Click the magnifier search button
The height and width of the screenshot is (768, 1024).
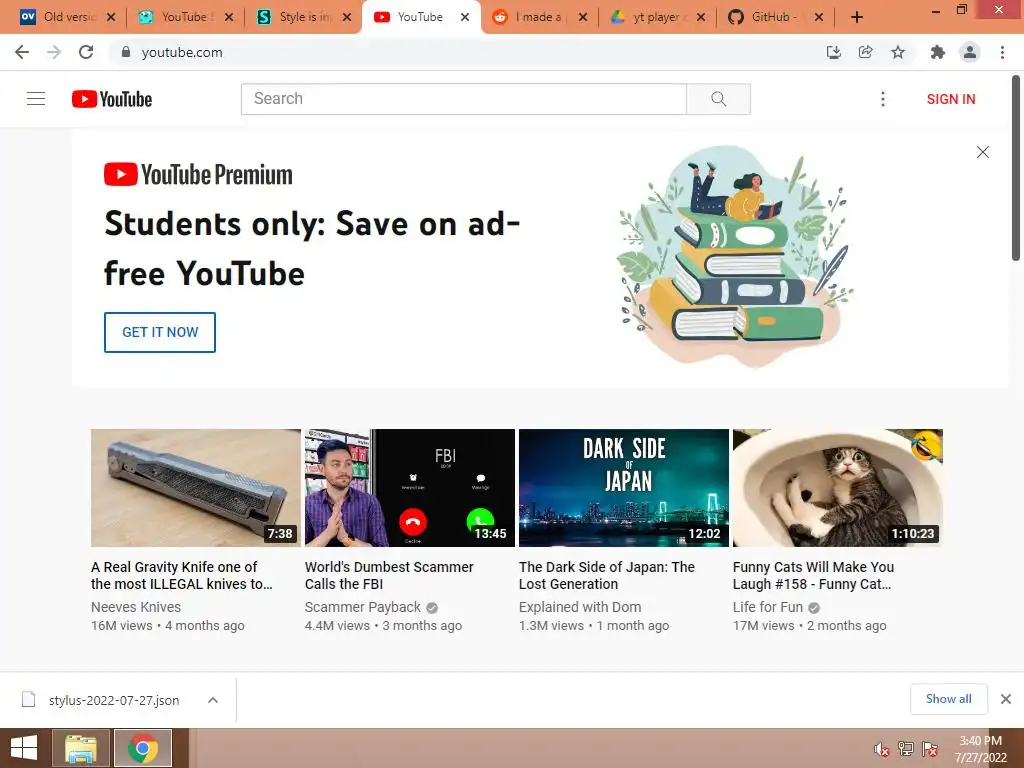[718, 99]
